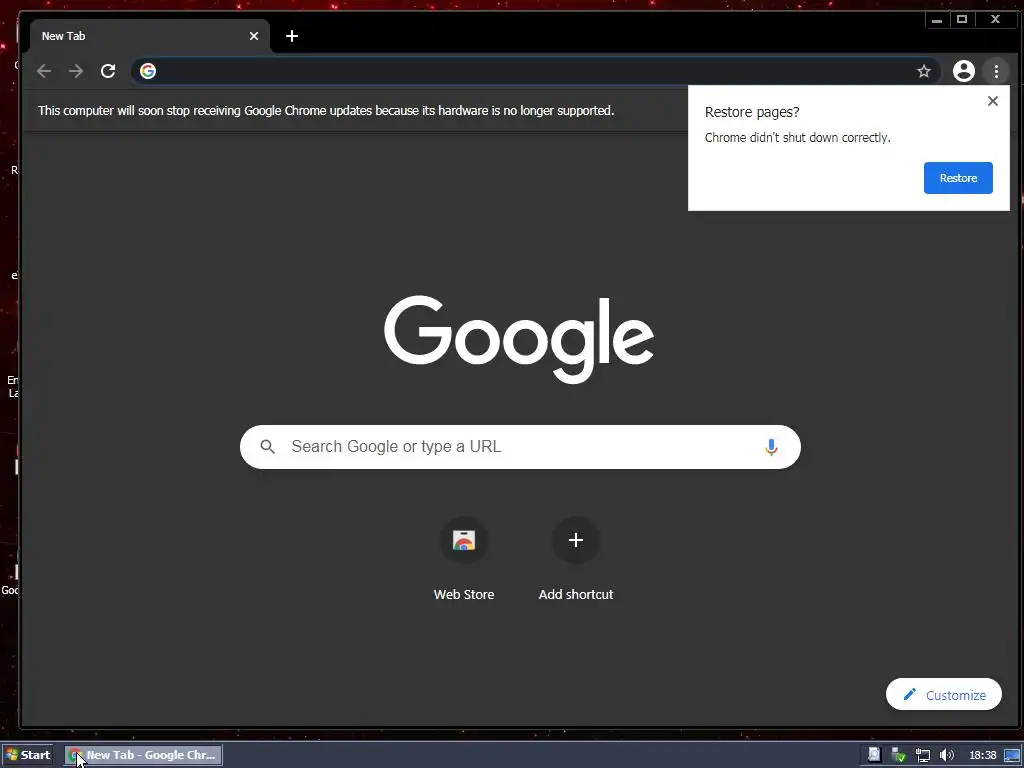
Task: Click the magnifier icon in search box
Action: (267, 447)
